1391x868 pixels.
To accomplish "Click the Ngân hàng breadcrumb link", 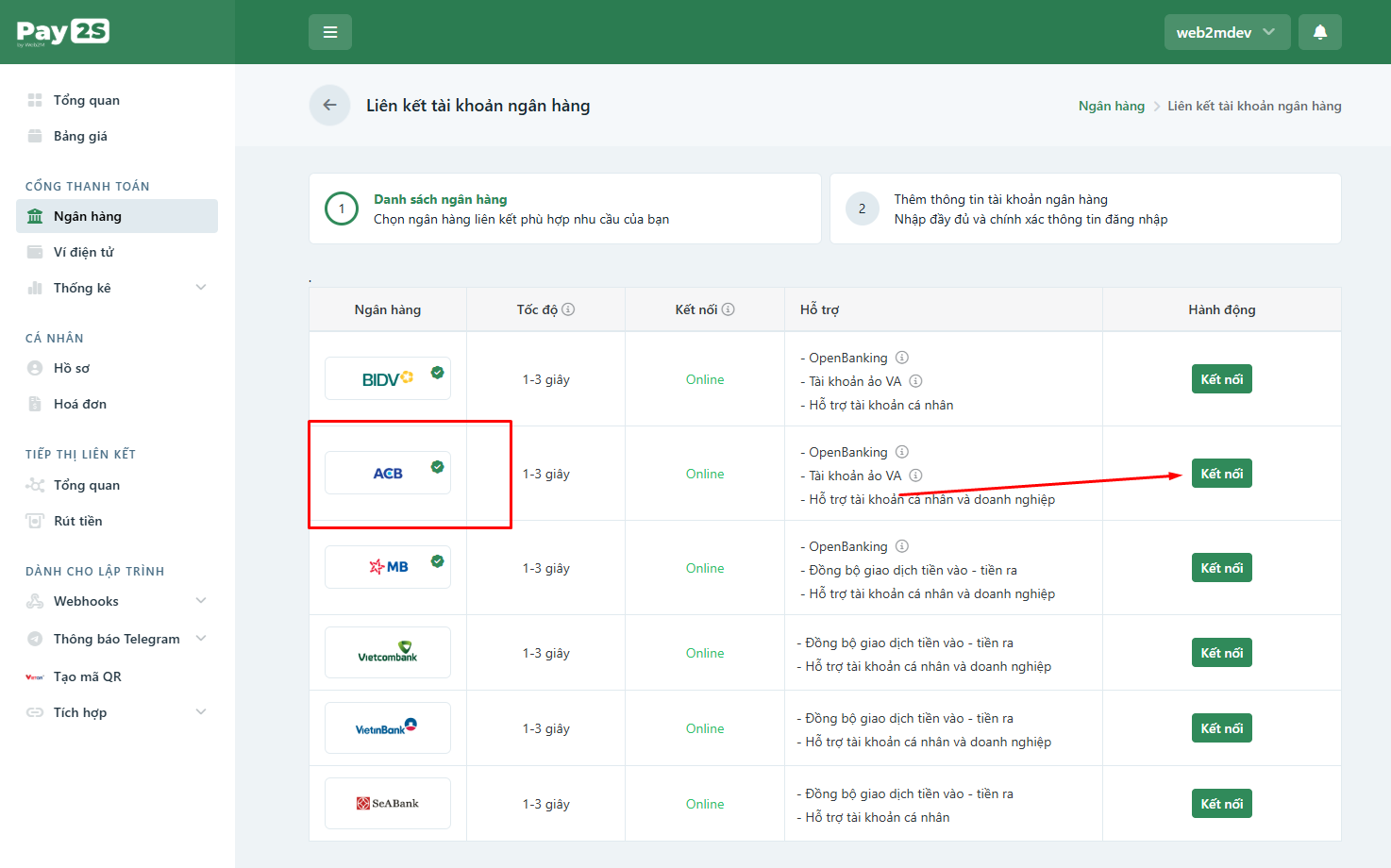I will pyautogui.click(x=1112, y=106).
